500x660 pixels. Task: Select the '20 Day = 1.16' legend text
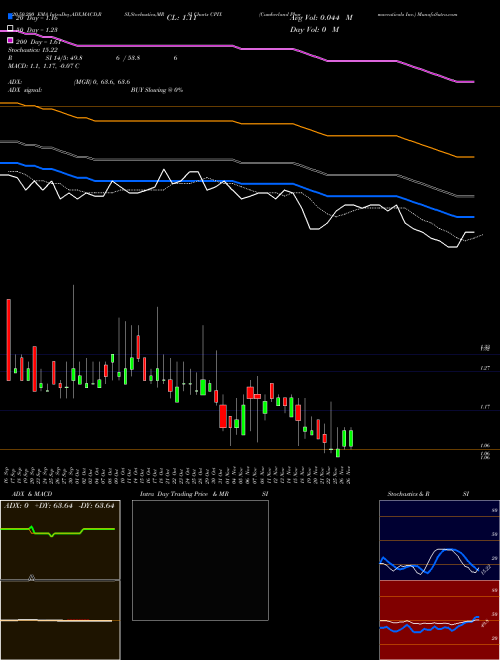(36, 19)
